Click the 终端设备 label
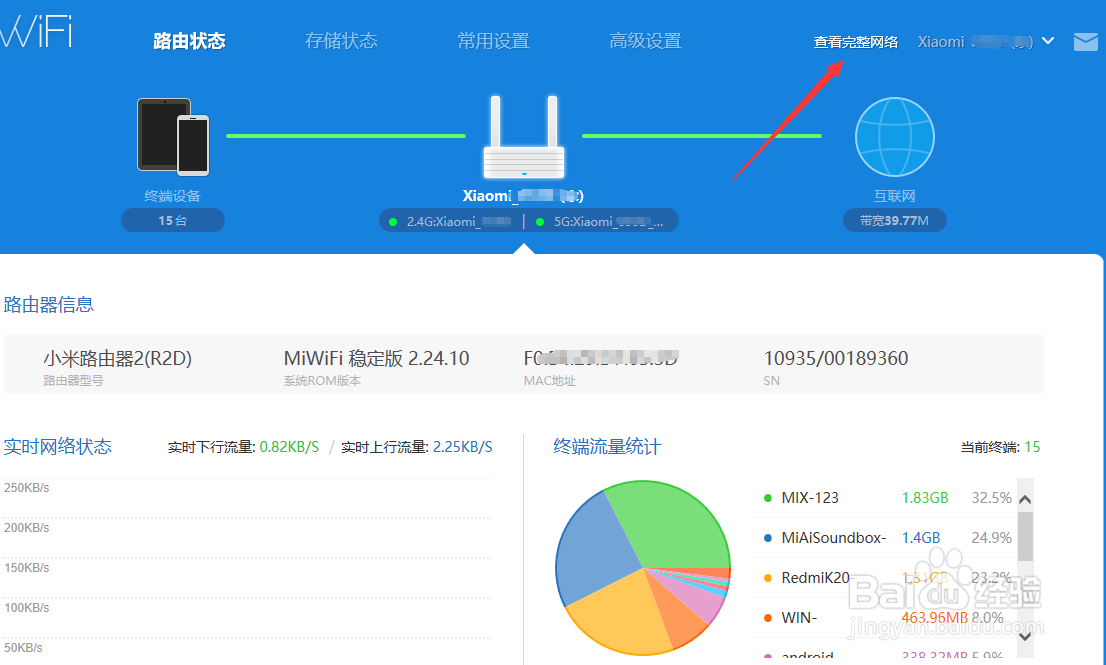 tap(173, 196)
